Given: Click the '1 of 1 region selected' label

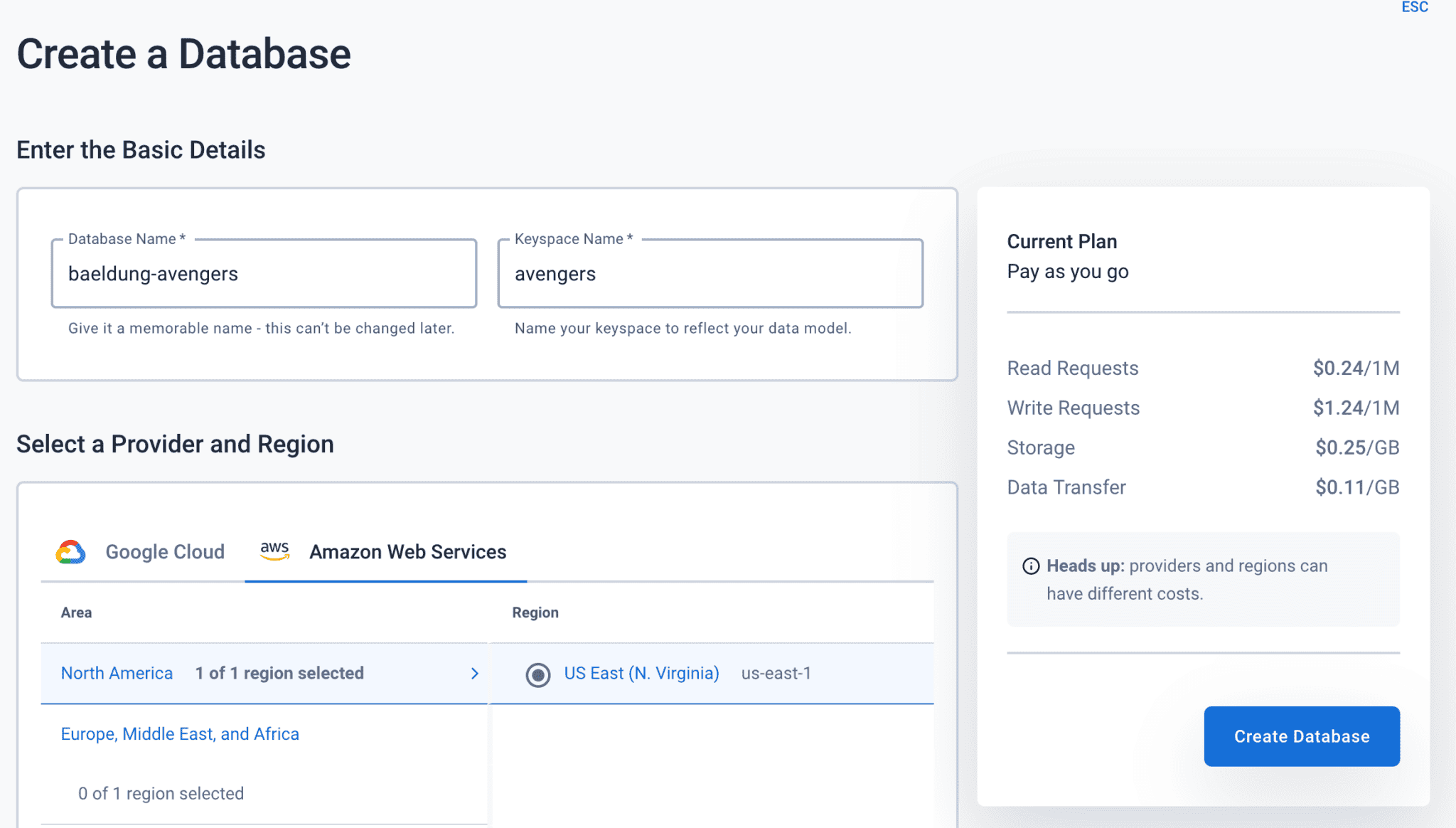Looking at the screenshot, I should coord(279,673).
